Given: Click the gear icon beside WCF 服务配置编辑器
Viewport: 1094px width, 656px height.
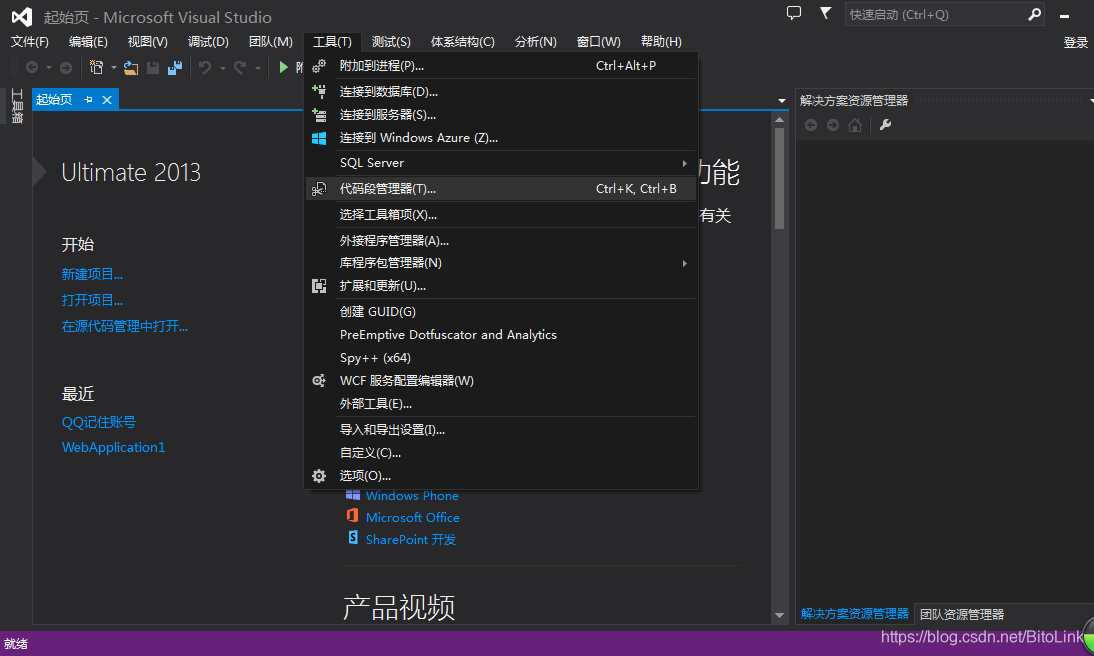Looking at the screenshot, I should (x=319, y=380).
